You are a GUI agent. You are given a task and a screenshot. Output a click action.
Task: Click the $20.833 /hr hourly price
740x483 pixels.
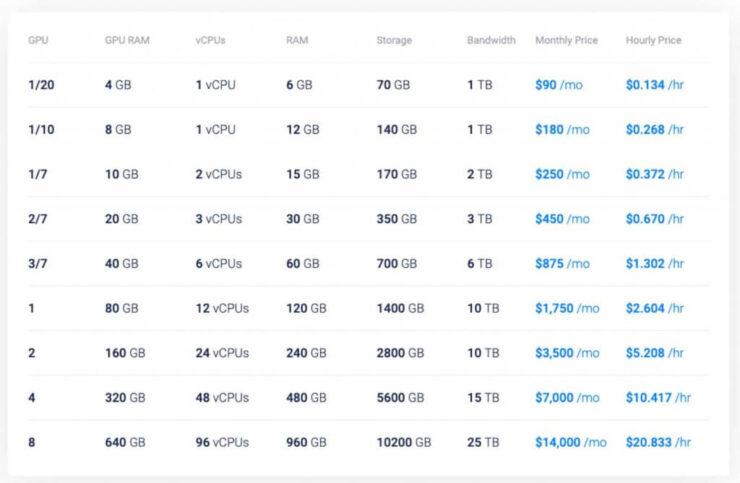pos(658,442)
